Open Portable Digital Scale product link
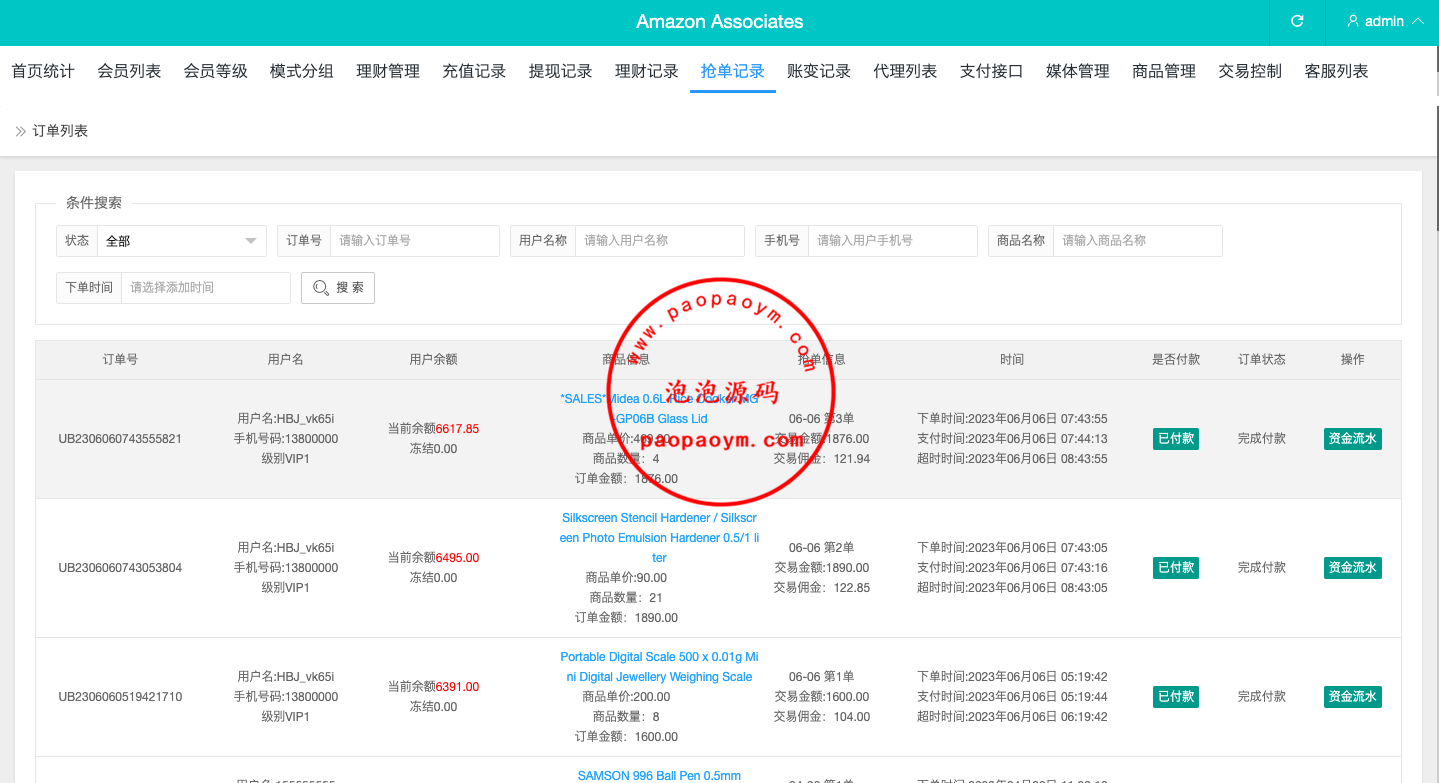The height and width of the screenshot is (783, 1439). click(659, 667)
